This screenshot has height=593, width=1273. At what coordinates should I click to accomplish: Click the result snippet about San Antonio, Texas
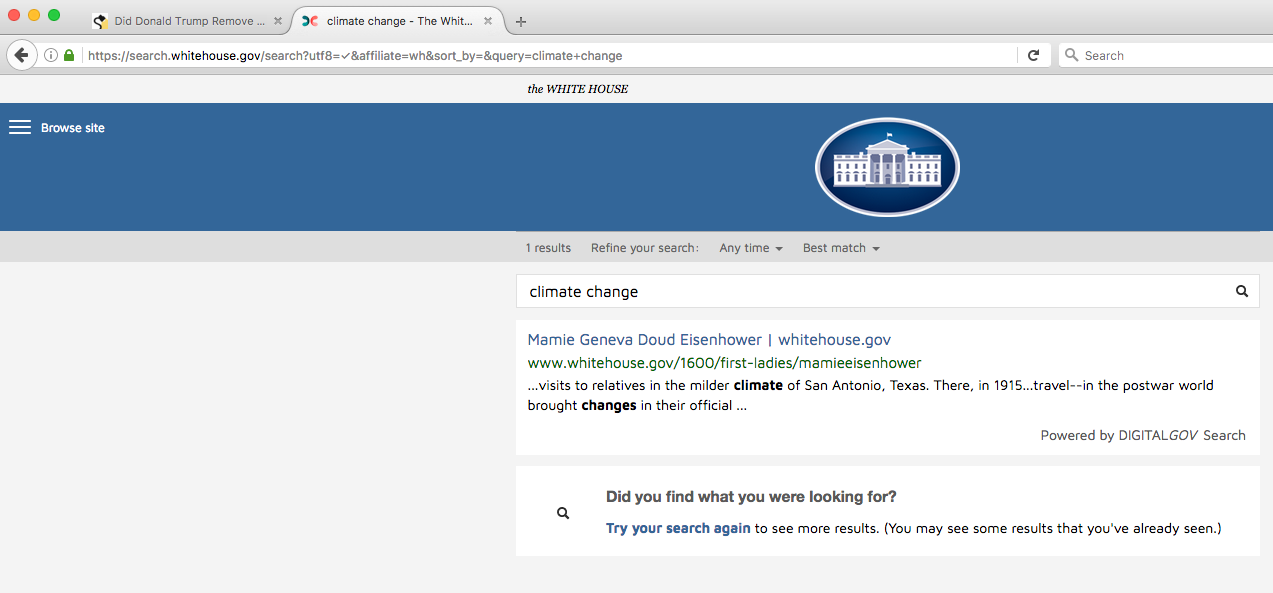pos(870,395)
